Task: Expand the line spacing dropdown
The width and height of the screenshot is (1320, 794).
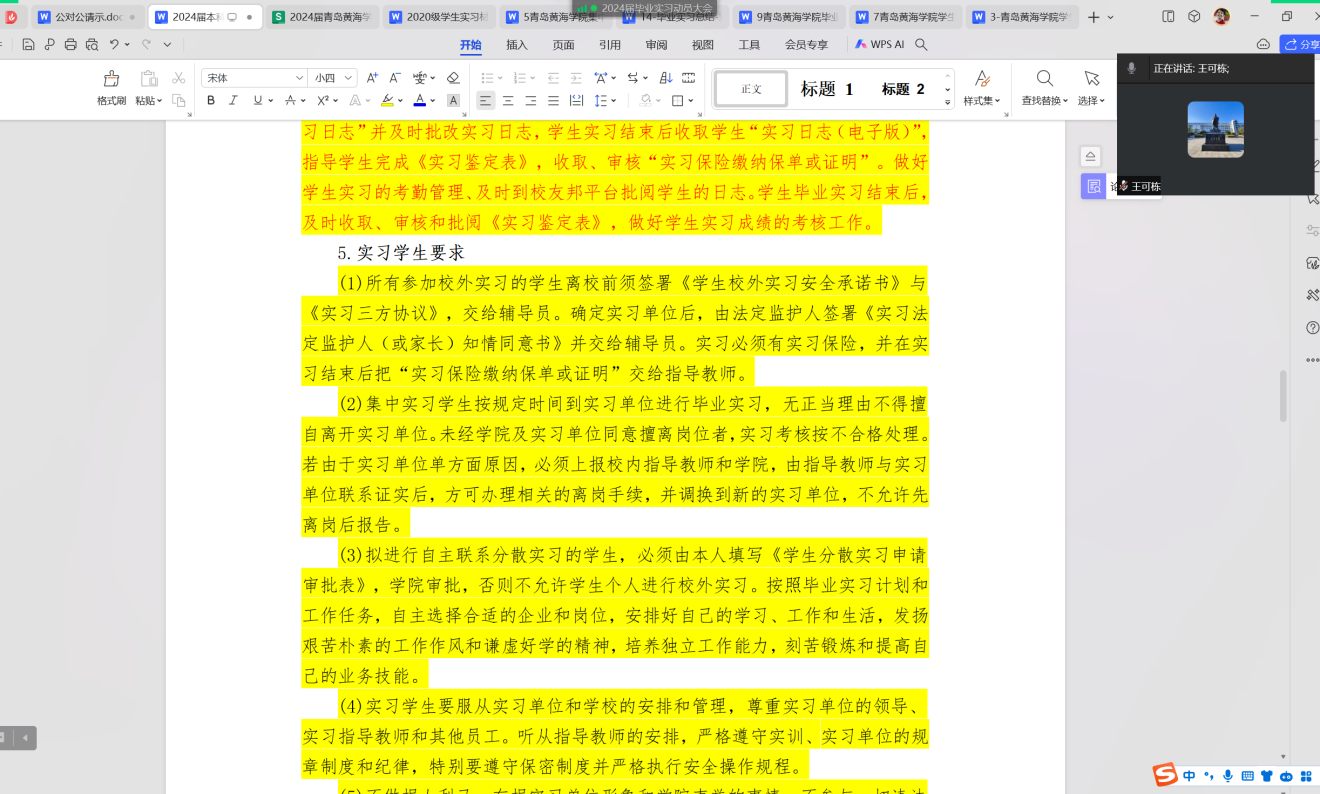Action: click(615, 100)
